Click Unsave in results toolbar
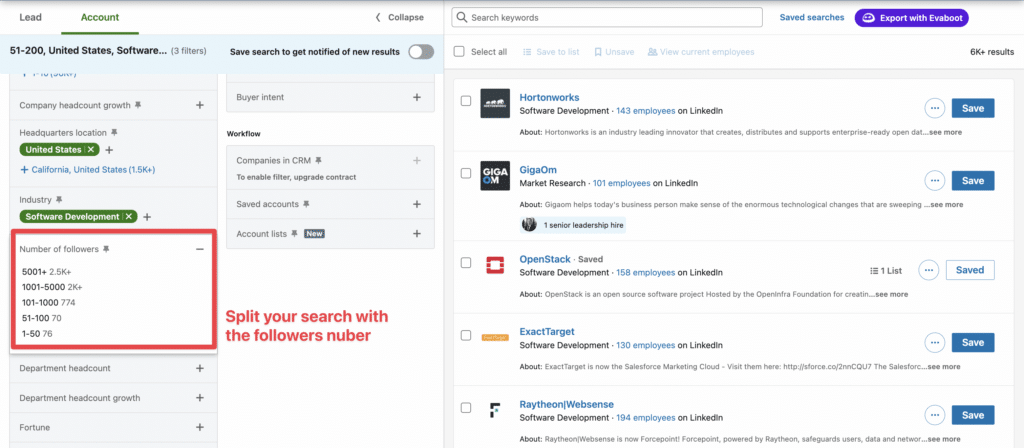Image resolution: width=1024 pixels, height=448 pixels. [x=614, y=52]
